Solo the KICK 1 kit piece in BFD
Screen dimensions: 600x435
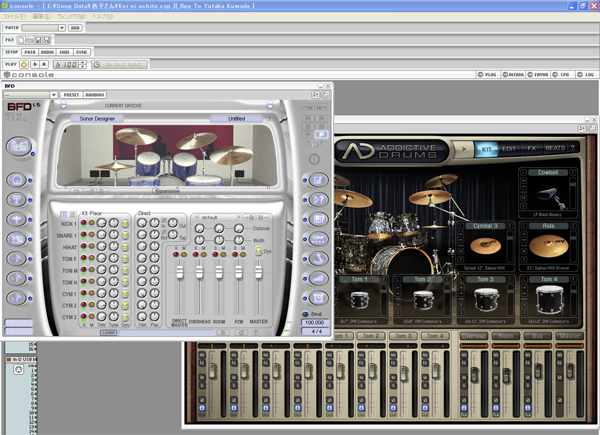pos(83,223)
